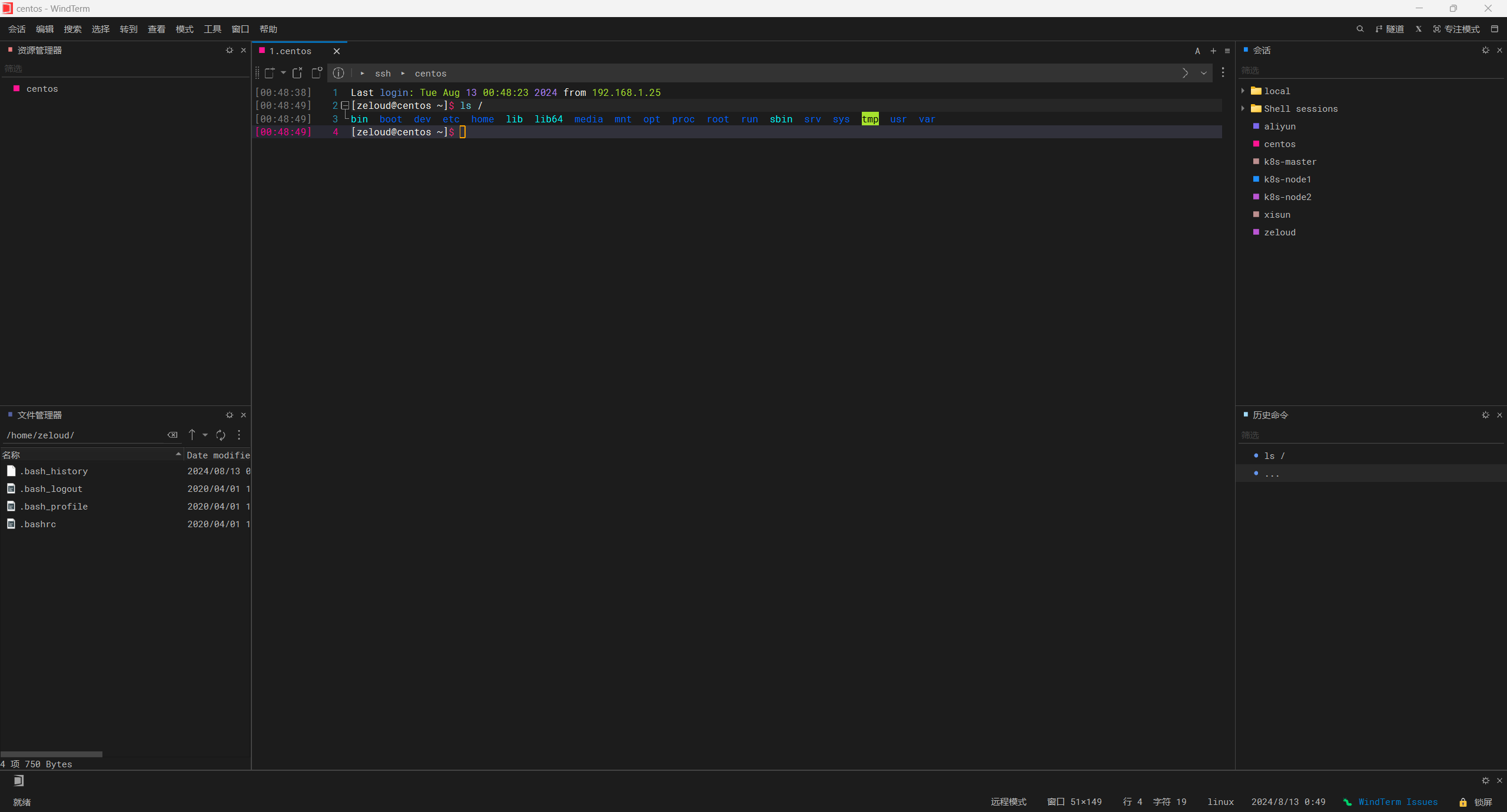Select the zeloud session
This screenshot has height=812, width=1507.
(1280, 232)
